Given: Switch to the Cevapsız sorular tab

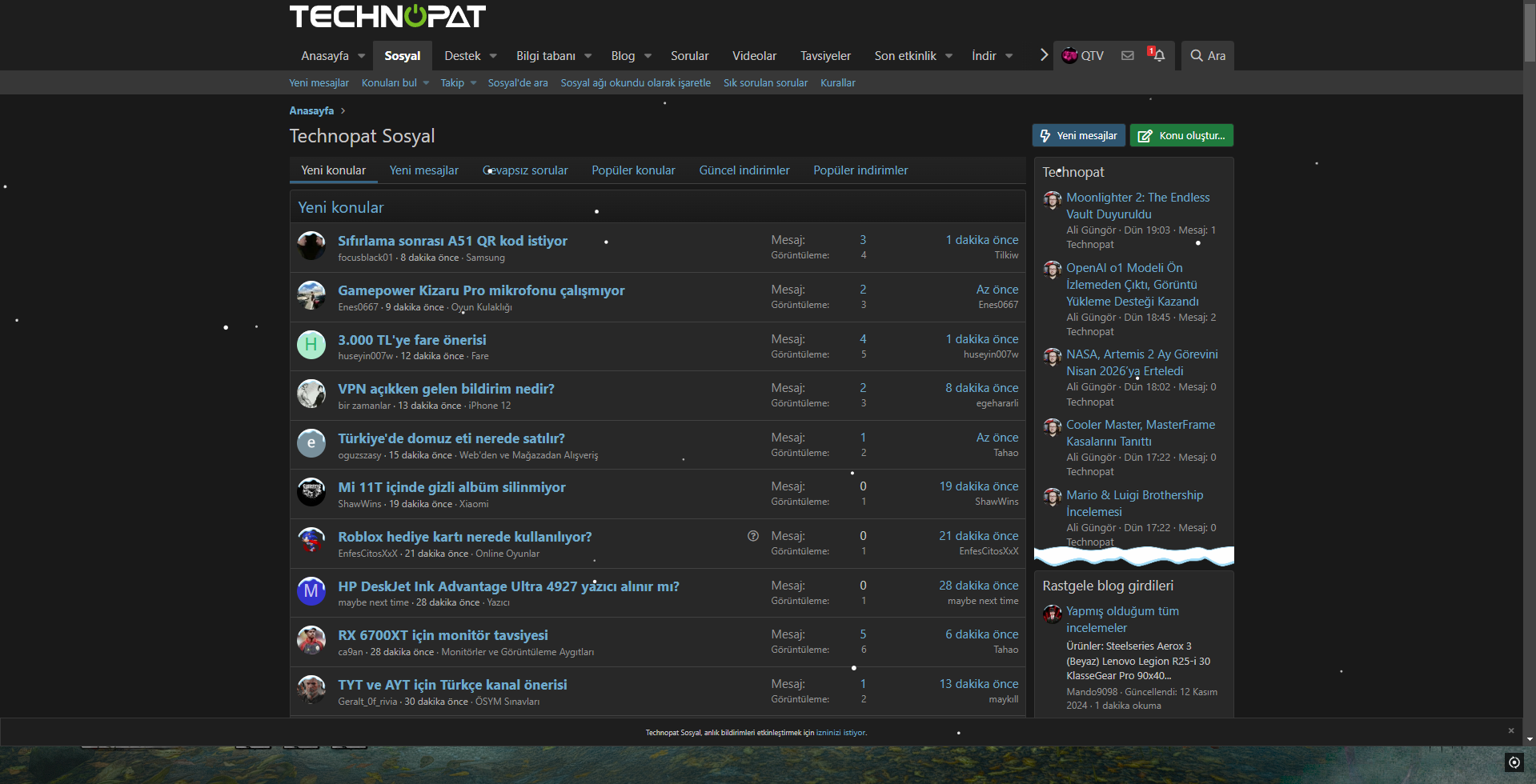Looking at the screenshot, I should [525, 170].
